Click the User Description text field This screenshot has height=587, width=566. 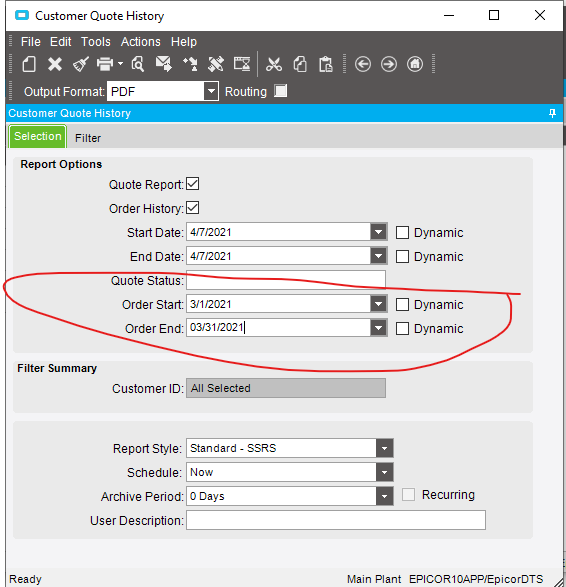coord(336,520)
